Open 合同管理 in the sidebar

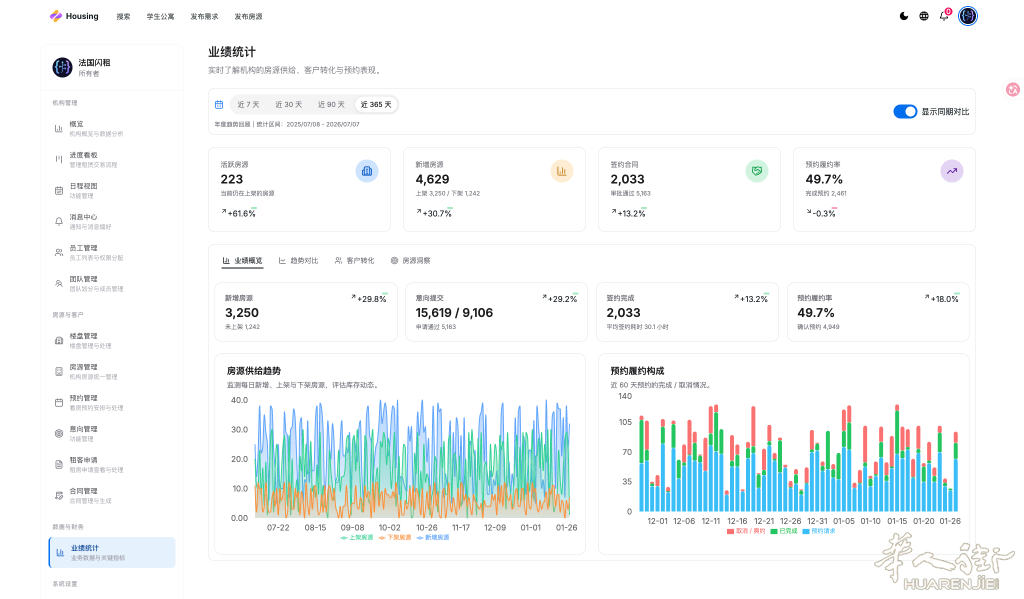click(x=112, y=496)
